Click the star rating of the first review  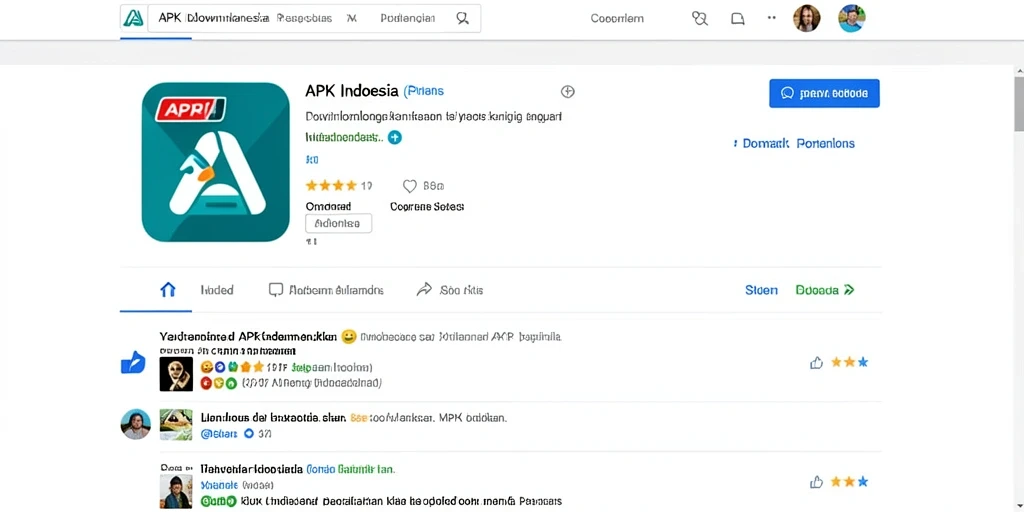(x=850, y=362)
